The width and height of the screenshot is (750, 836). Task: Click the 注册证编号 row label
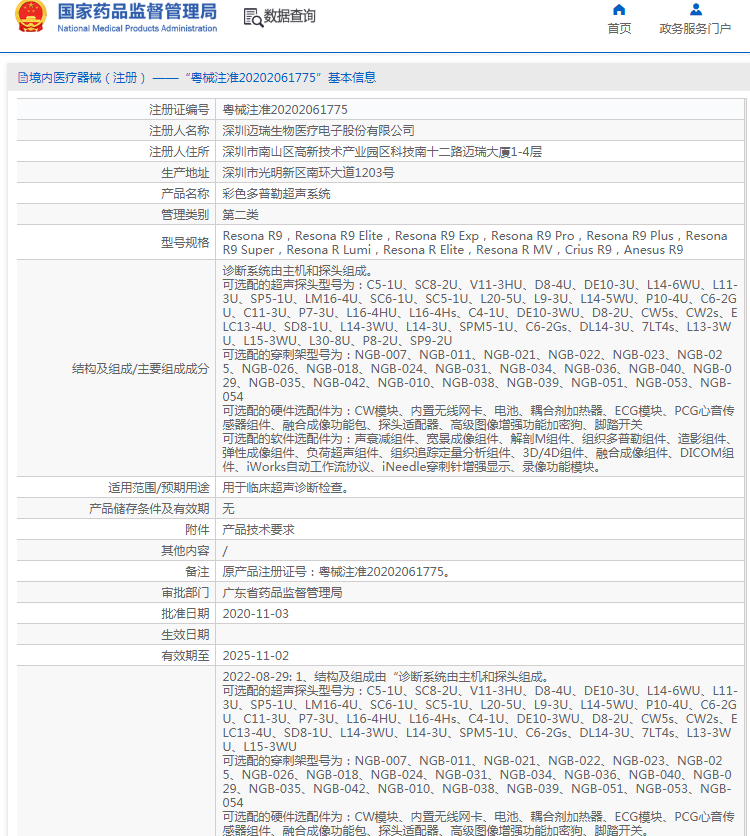pos(179,110)
